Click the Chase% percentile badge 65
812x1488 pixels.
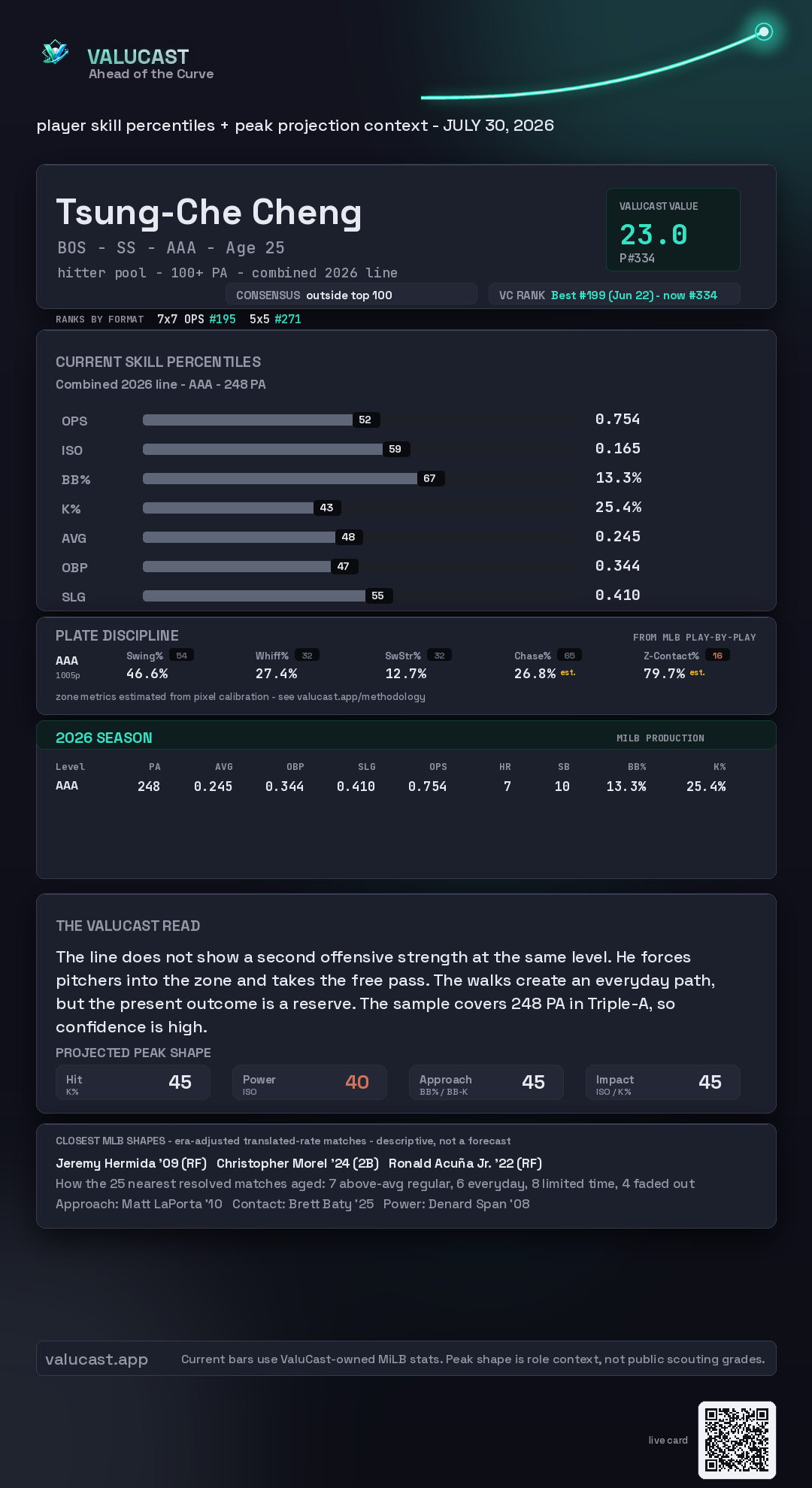coord(570,656)
